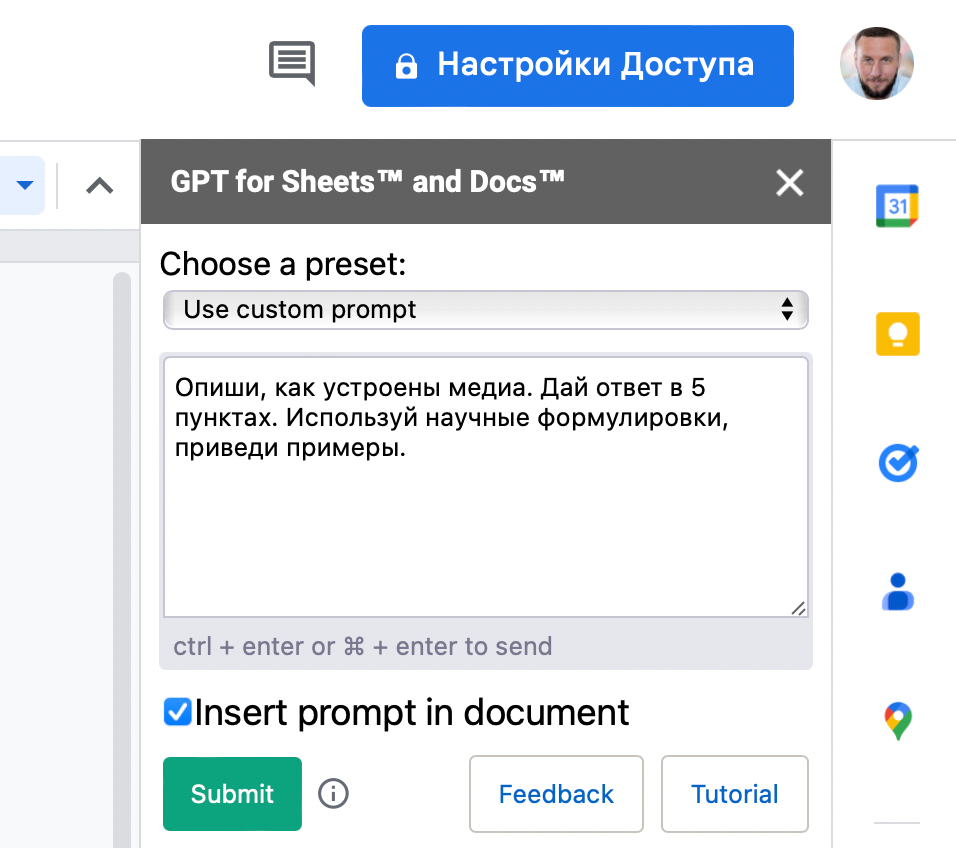Open Google Maps in the side panel
956x848 pixels.
(898, 721)
